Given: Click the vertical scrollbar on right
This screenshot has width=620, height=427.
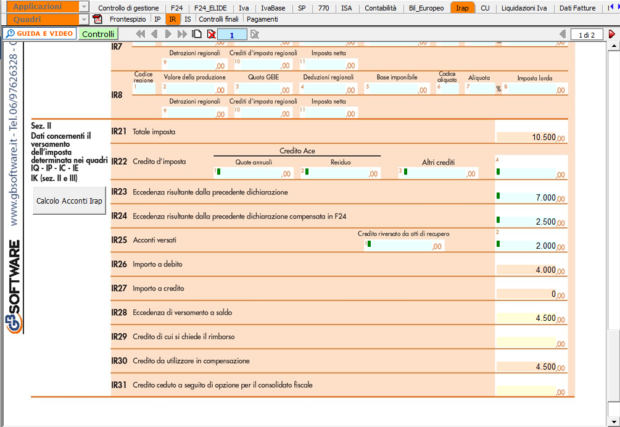Looking at the screenshot, I should pos(612,220).
